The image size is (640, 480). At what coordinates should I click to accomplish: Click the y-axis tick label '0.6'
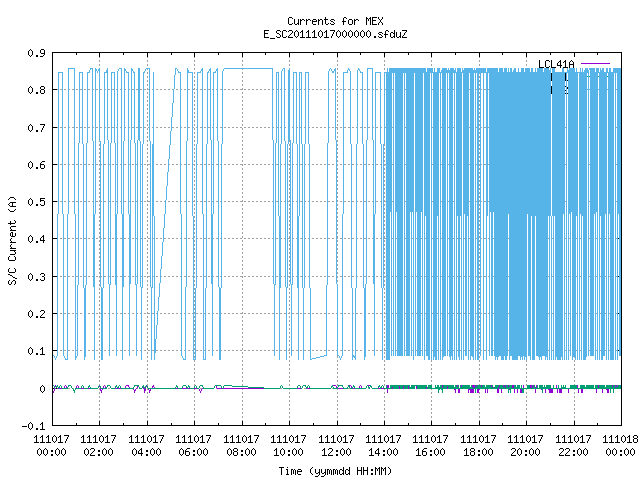tap(36, 165)
